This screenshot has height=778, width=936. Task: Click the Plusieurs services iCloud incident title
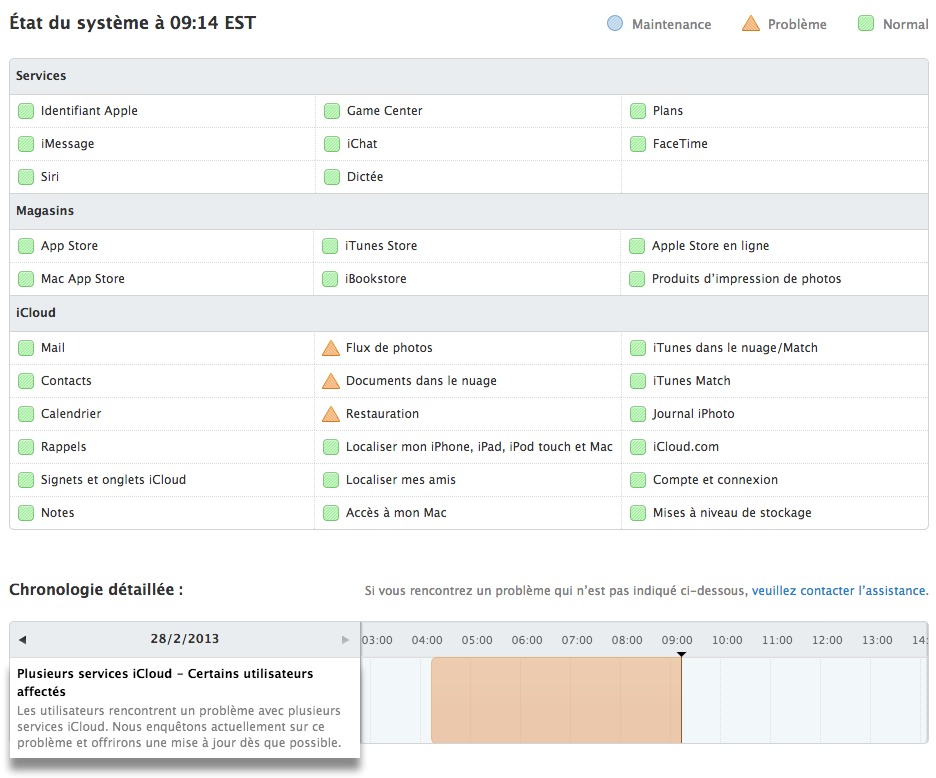coord(165,682)
